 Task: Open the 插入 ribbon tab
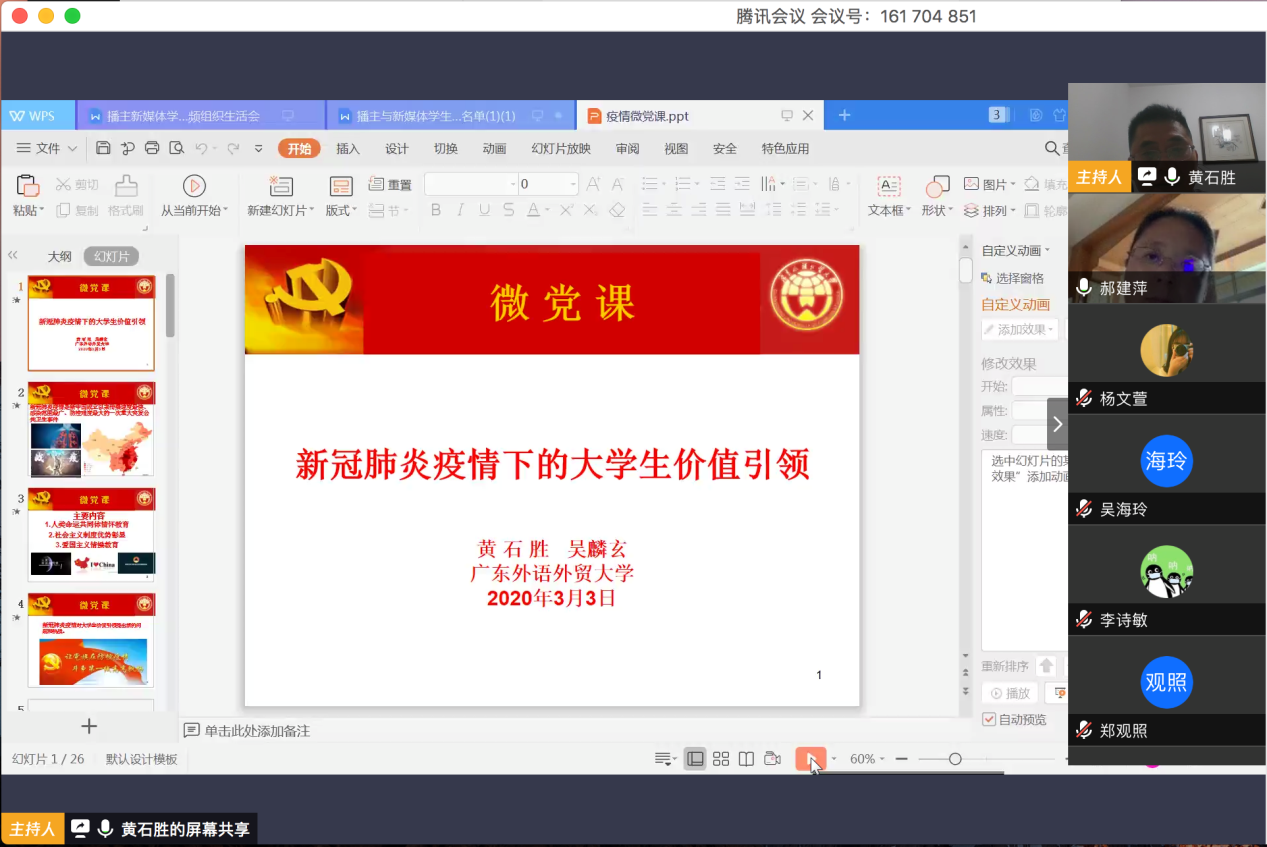[348, 149]
